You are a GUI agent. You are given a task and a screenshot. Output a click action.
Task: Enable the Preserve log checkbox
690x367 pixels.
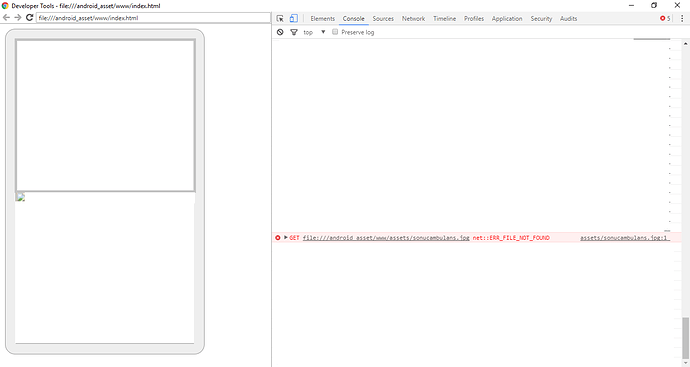coord(335,32)
